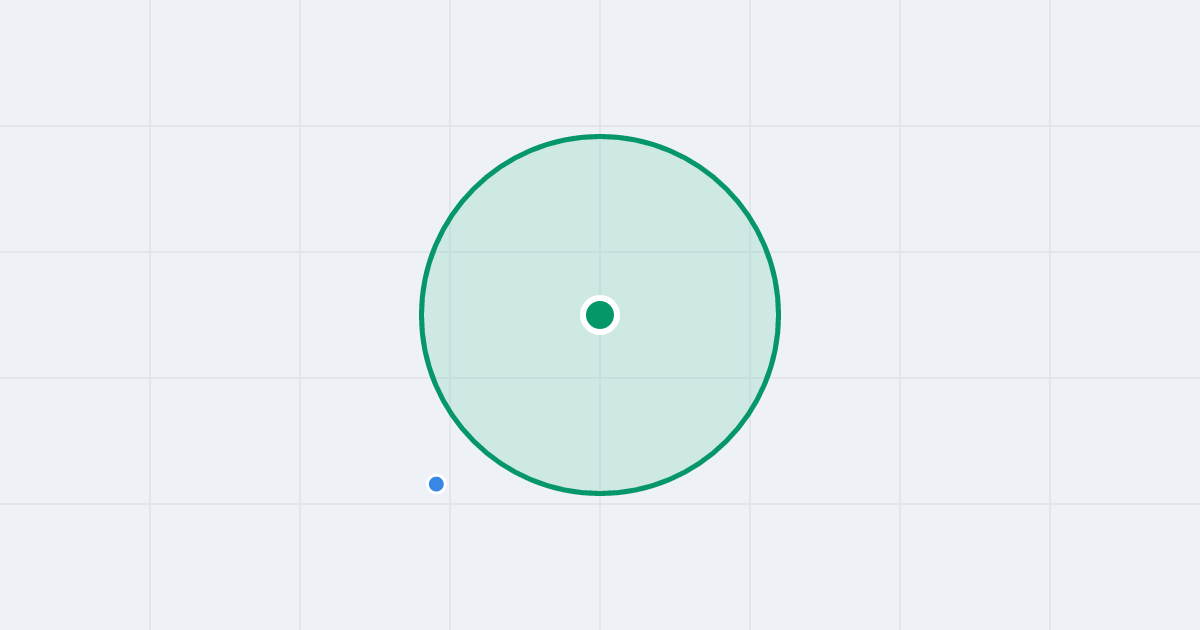Image resolution: width=1200 pixels, height=630 pixels.
Task: Click the upper-left grid intersection inside the green circle
Action: click(x=450, y=252)
